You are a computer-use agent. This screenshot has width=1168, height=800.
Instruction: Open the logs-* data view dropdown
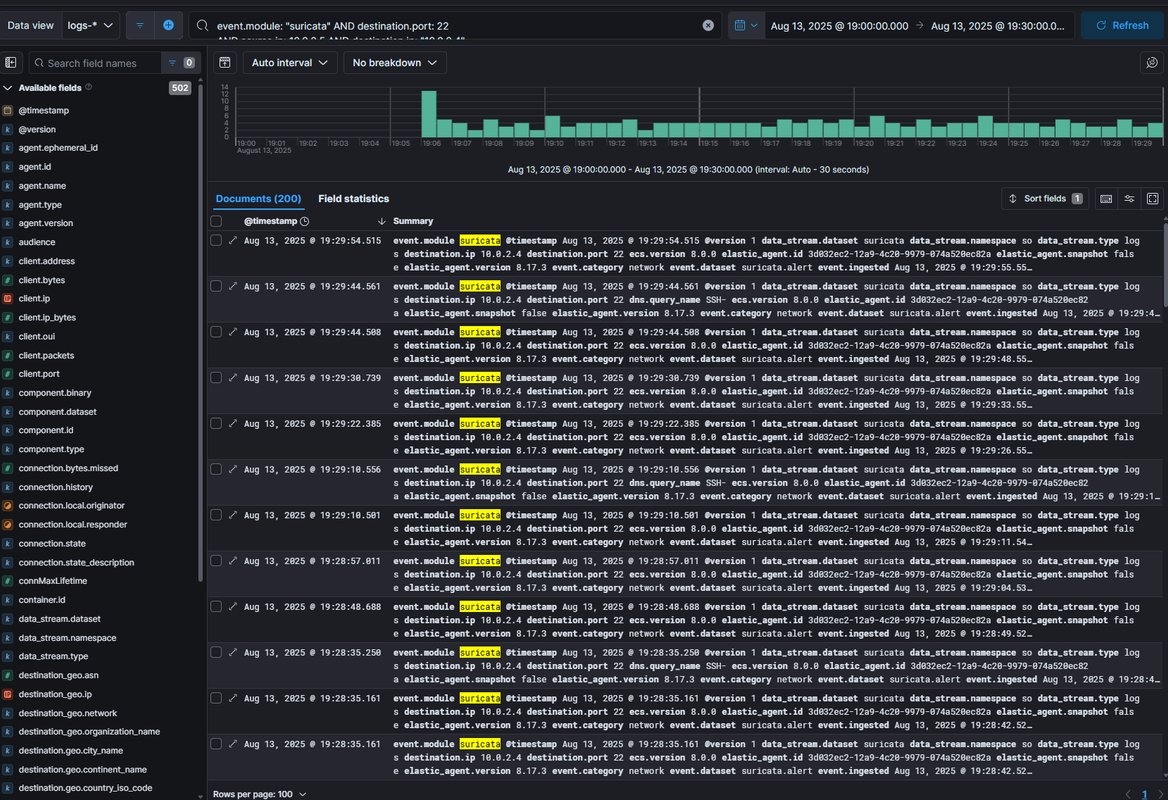(x=90, y=25)
